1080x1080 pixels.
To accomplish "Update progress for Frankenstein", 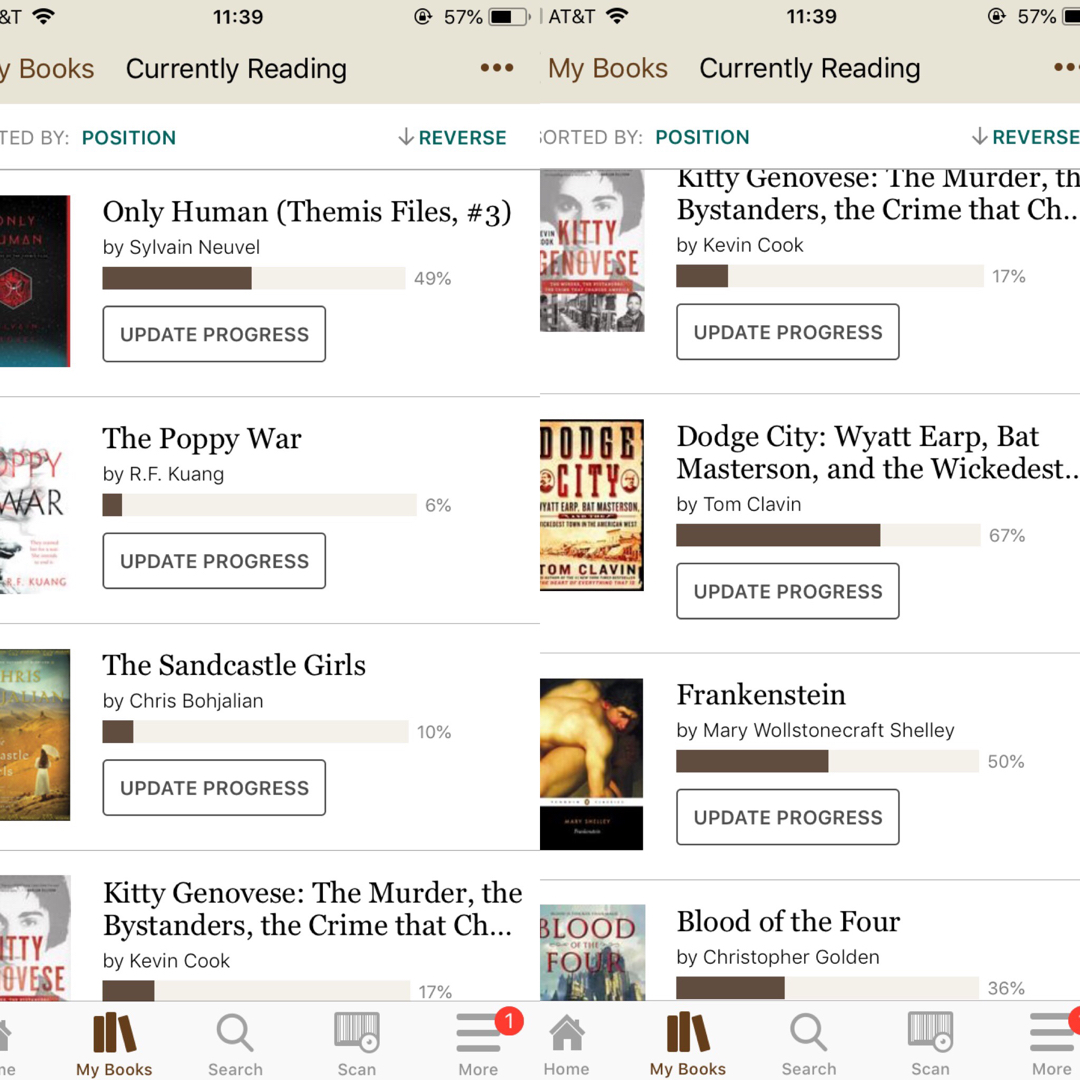I will pos(788,817).
